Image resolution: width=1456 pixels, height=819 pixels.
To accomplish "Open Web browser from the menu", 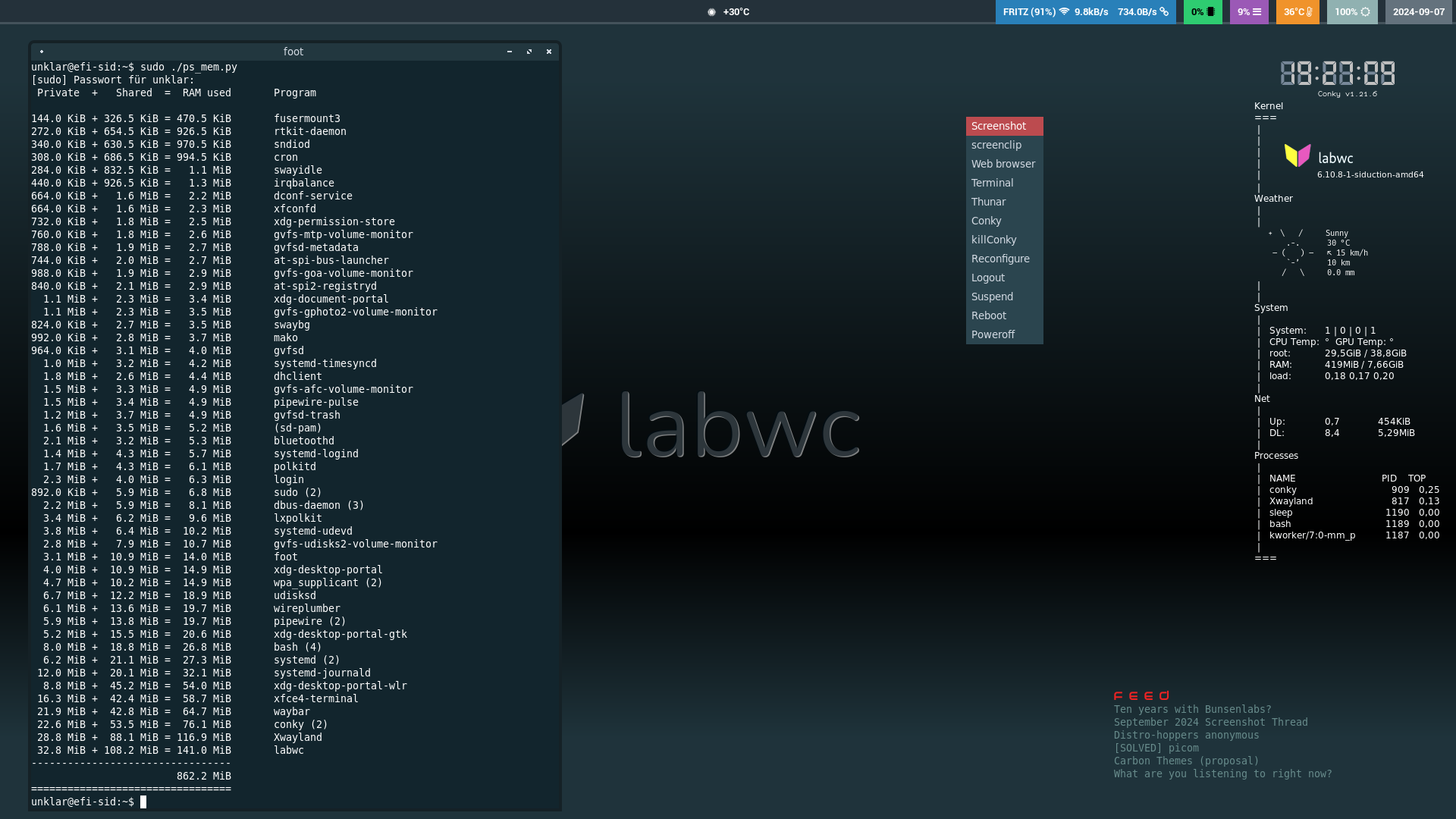I will [1004, 164].
